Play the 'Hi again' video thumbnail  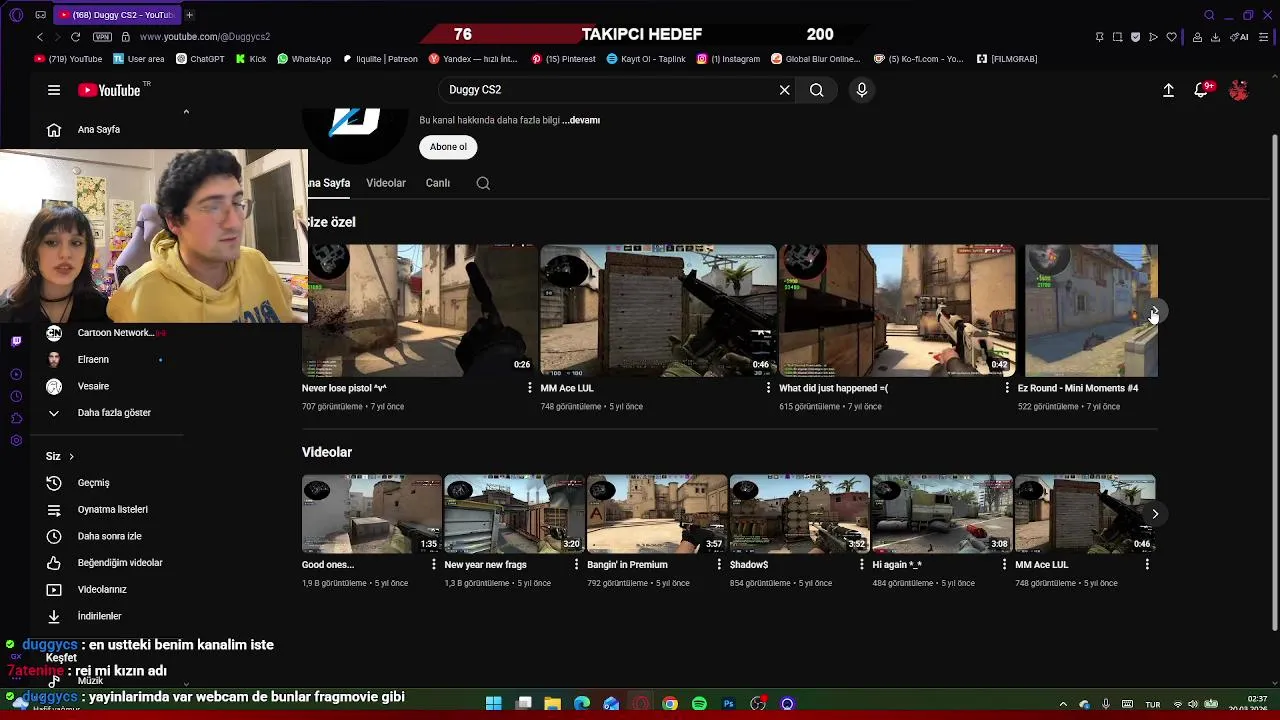(942, 514)
